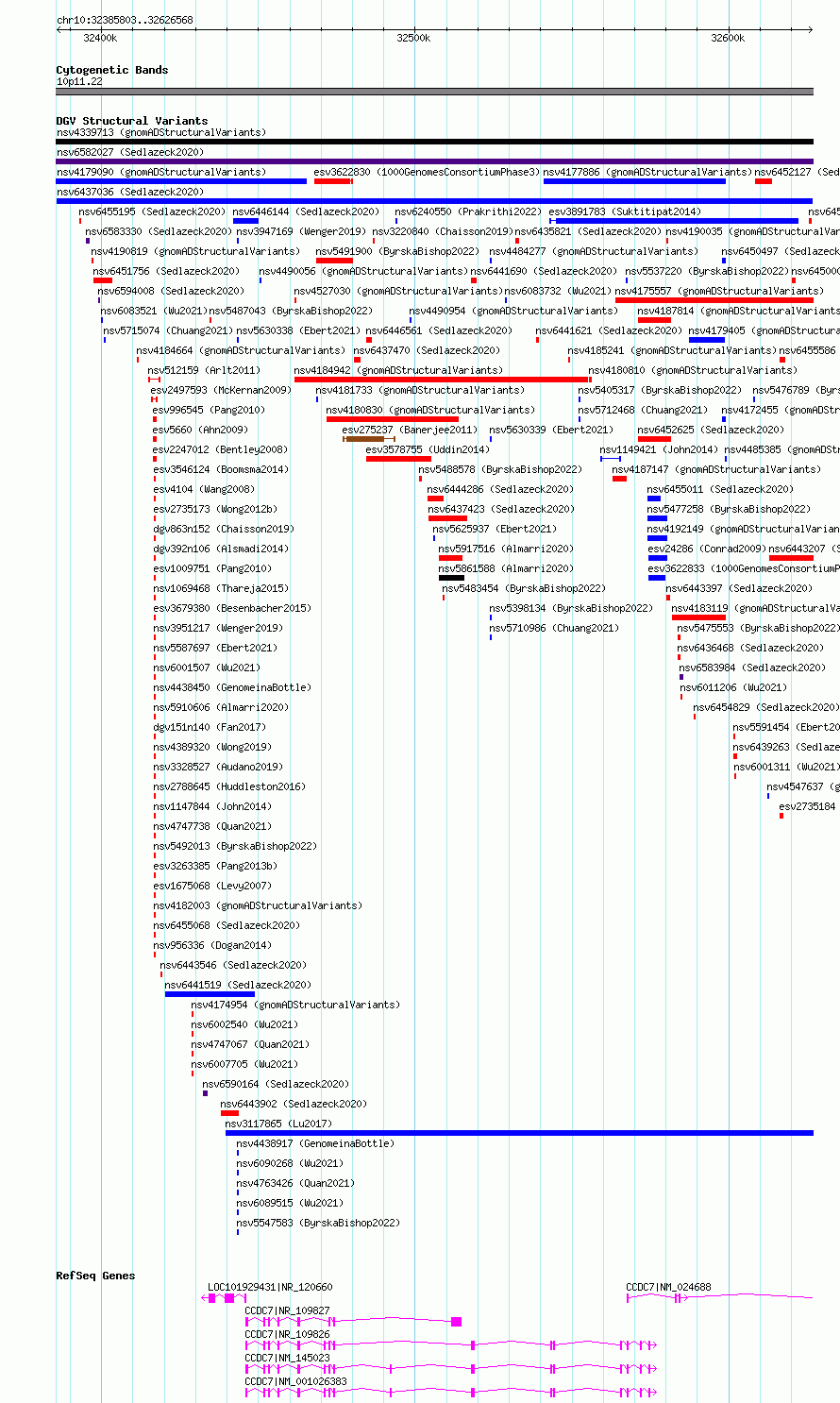Click the RefSeq Genes track title

pos(95,1276)
